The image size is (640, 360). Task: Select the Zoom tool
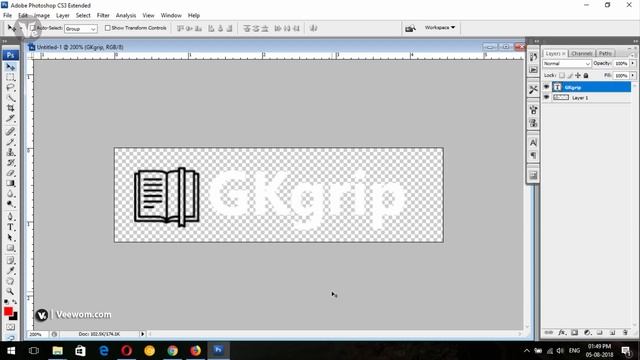pos(11,291)
